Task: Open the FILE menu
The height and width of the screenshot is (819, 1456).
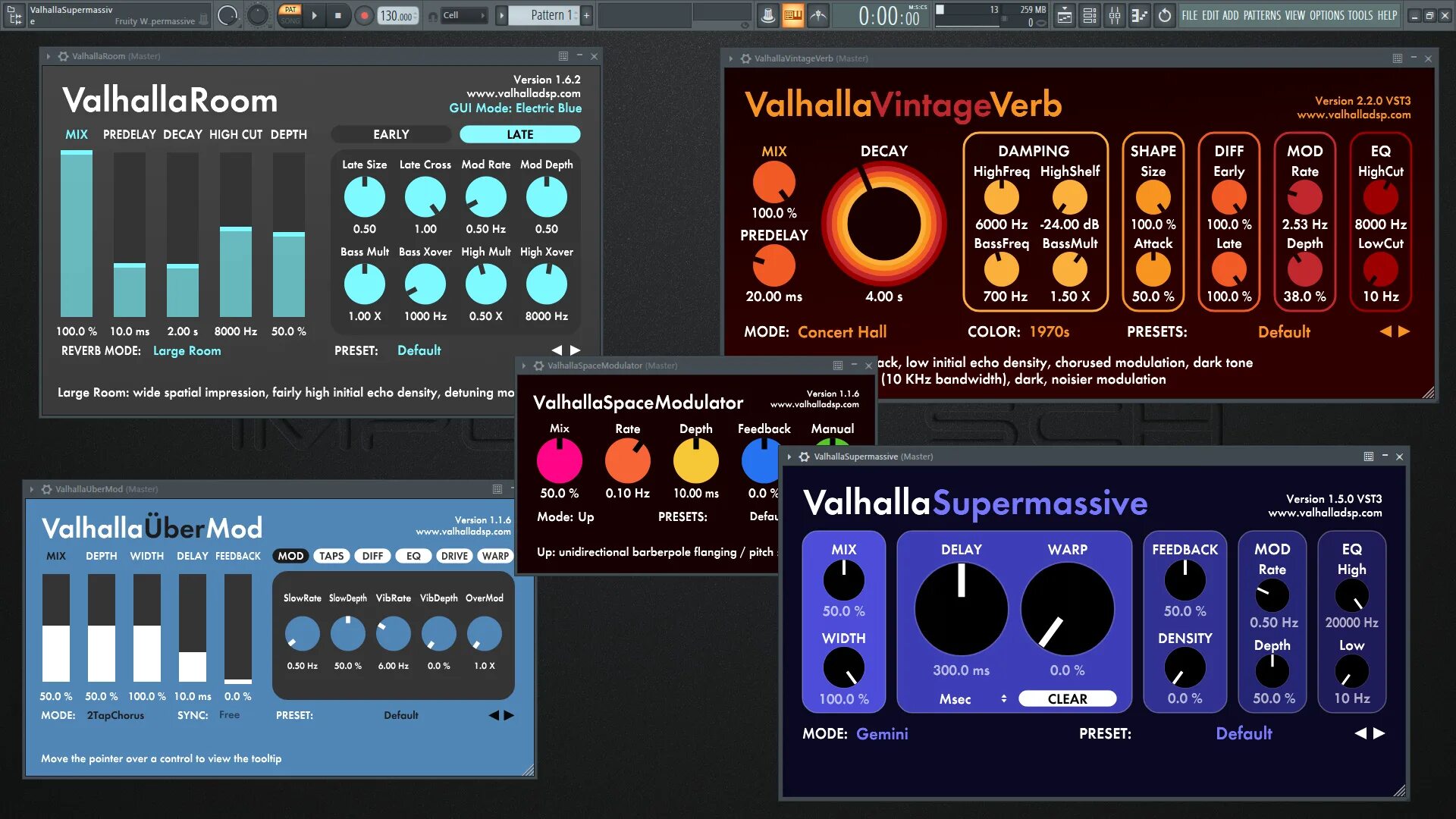Action: 1190,15
